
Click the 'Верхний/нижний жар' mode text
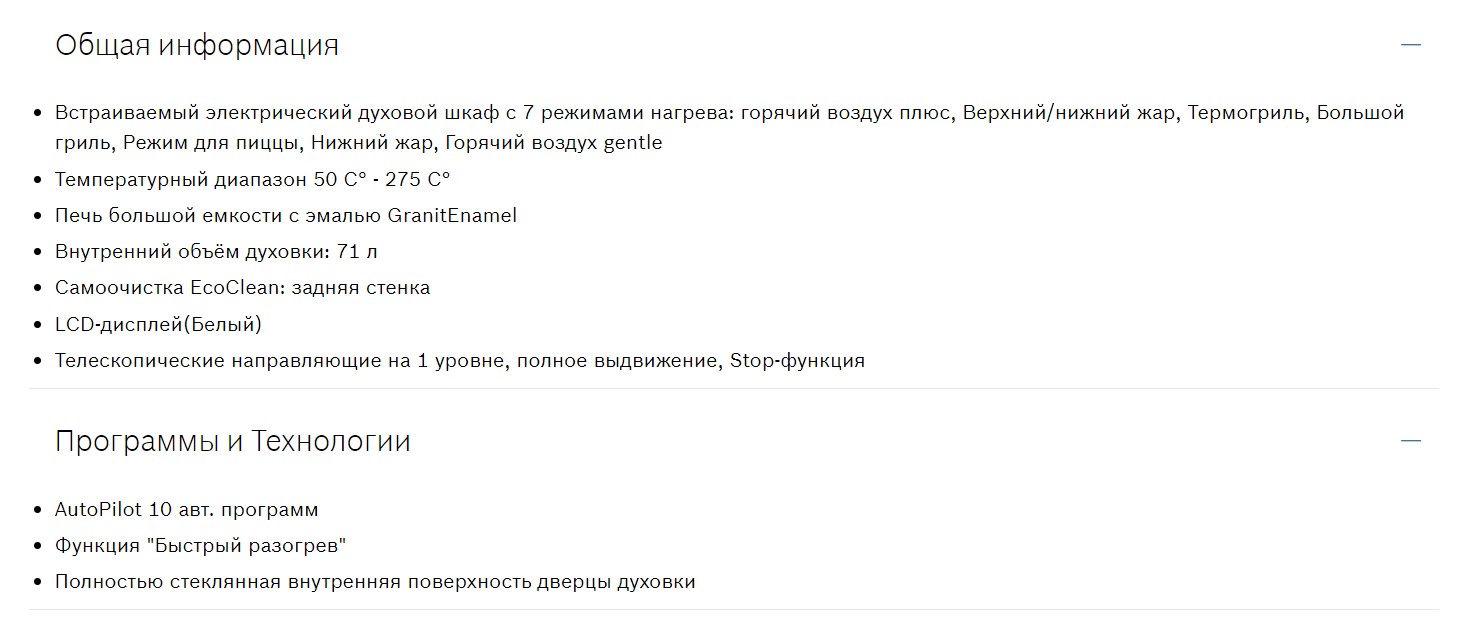(1069, 113)
